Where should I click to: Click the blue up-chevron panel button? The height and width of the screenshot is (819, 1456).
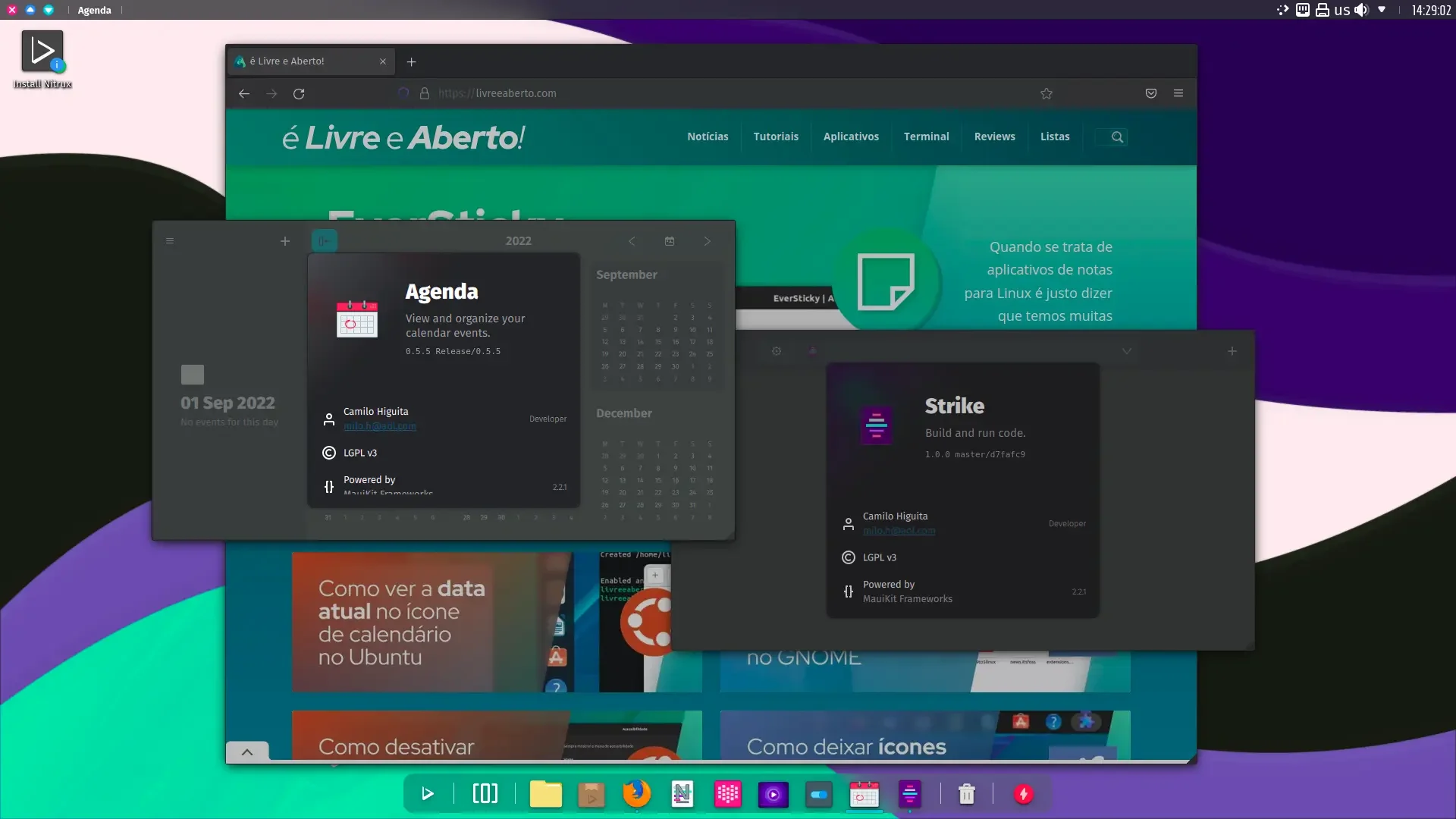[30, 10]
